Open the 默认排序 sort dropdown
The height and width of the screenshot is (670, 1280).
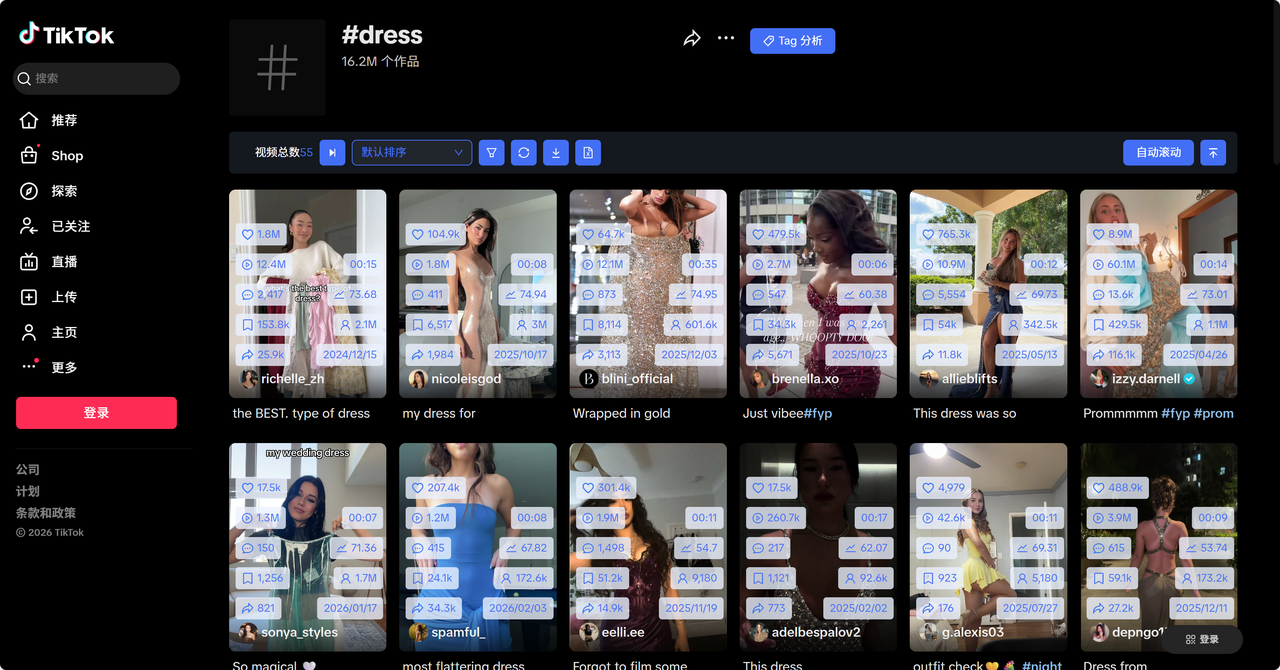(x=412, y=153)
